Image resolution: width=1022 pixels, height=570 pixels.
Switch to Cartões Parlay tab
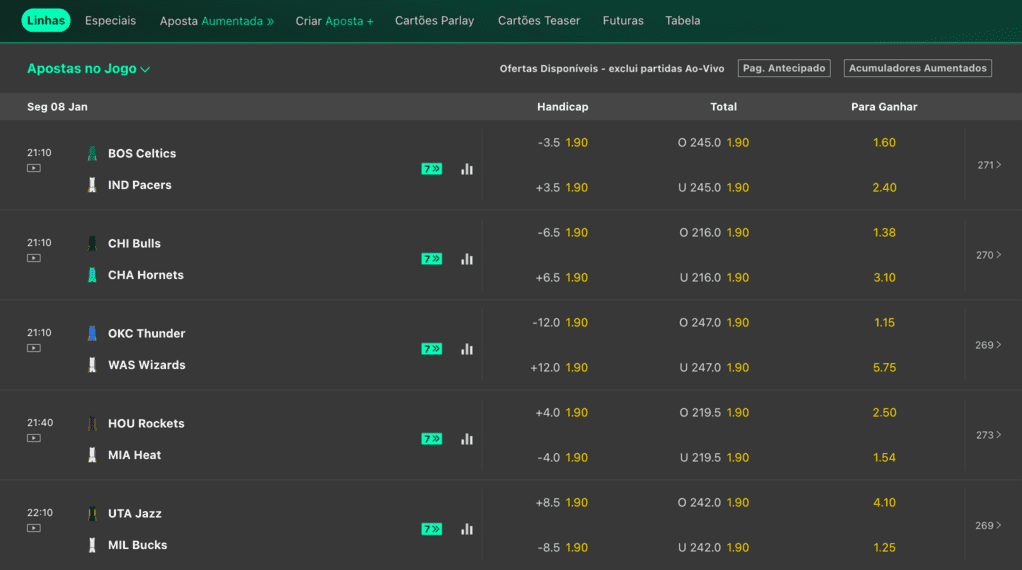pos(434,20)
